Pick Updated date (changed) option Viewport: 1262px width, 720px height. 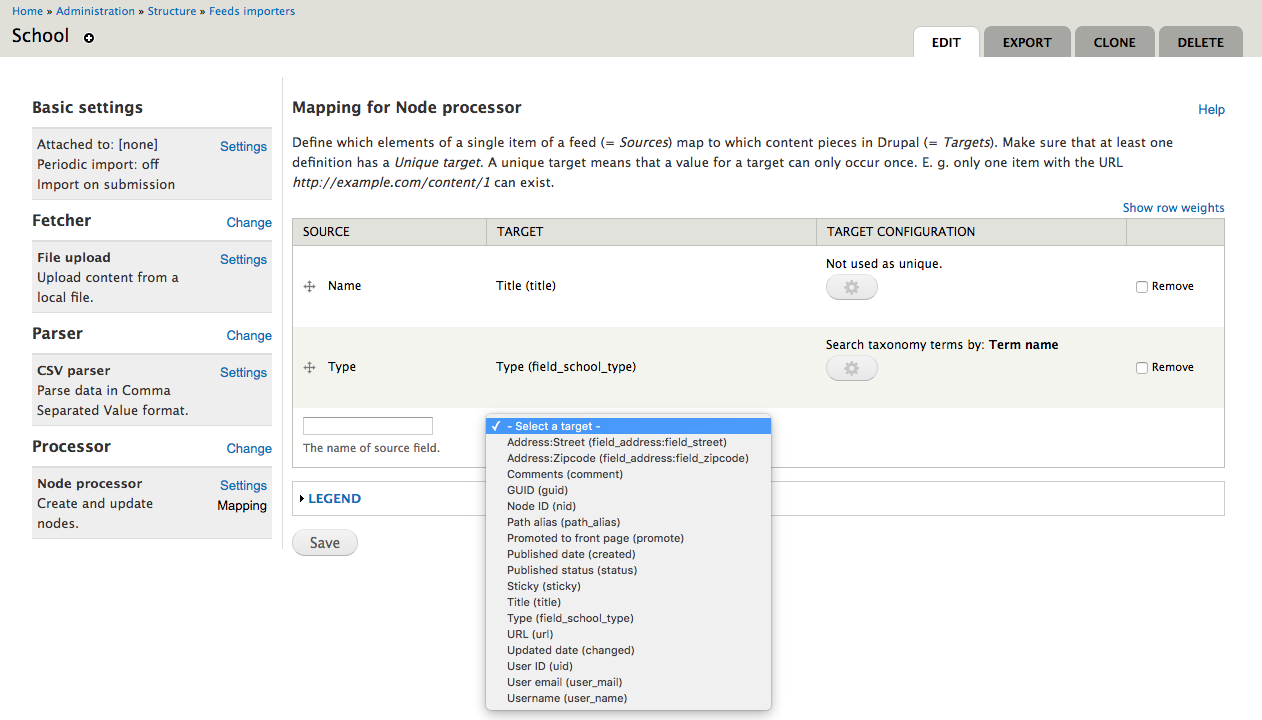tap(628, 650)
